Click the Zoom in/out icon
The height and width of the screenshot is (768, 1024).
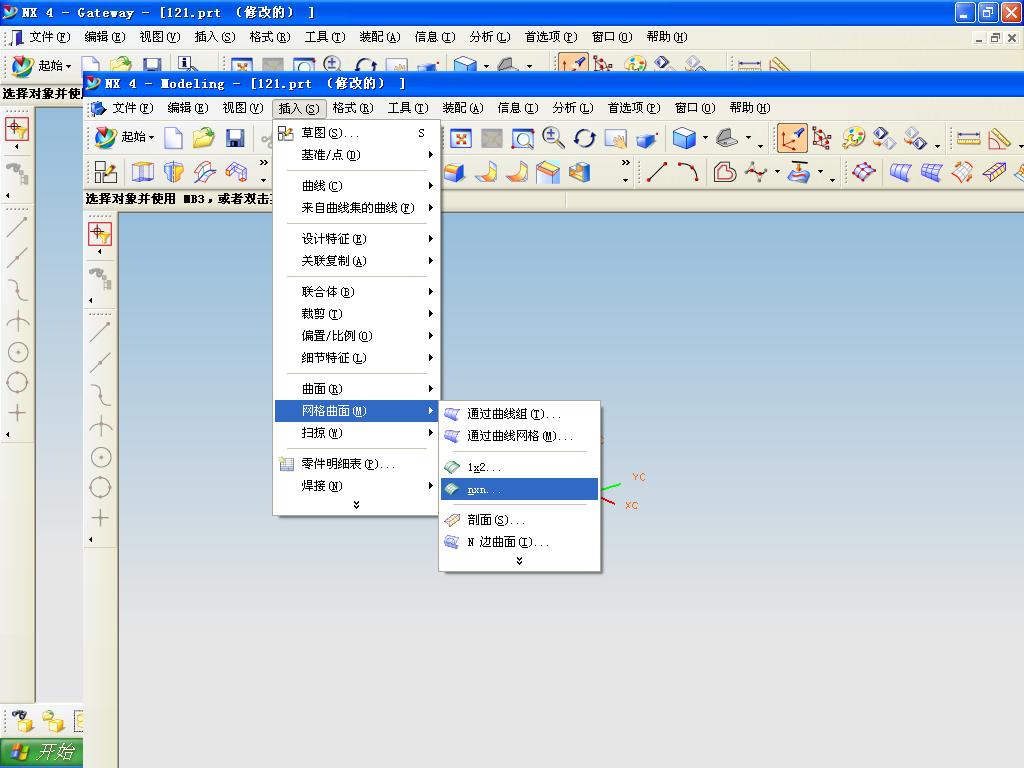click(553, 138)
